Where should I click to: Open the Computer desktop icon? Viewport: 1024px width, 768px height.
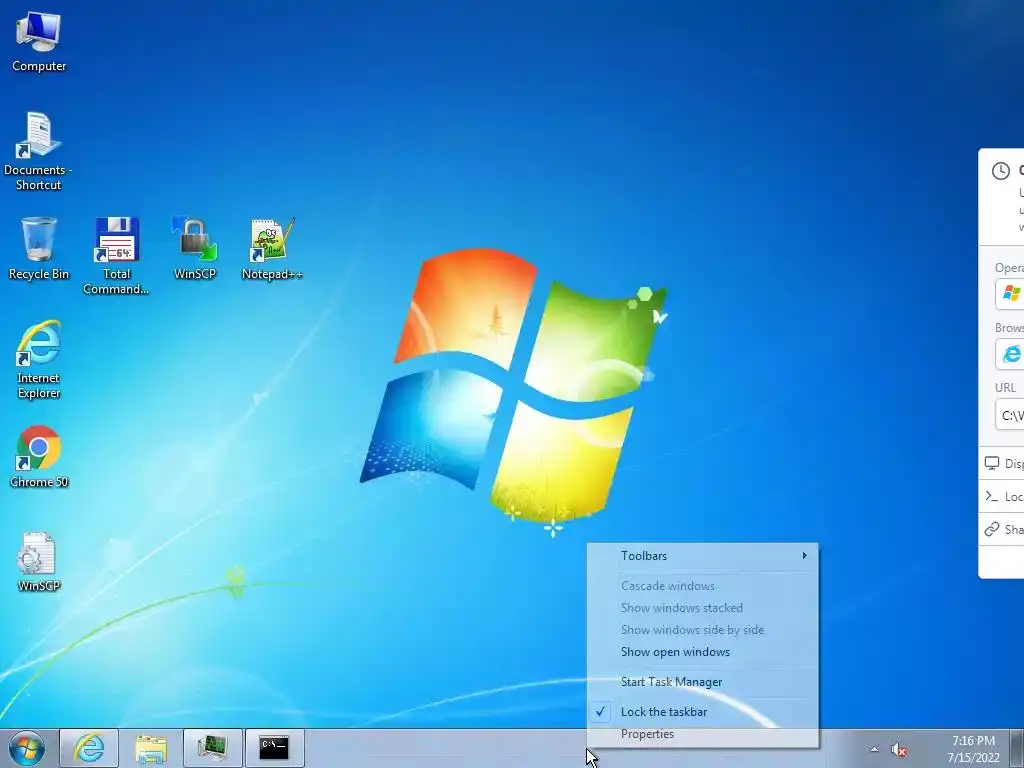click(39, 42)
